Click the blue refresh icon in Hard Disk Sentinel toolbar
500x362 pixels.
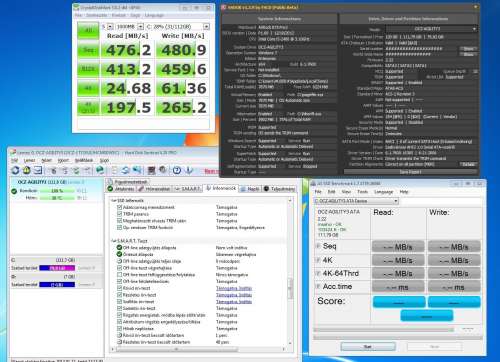[15, 170]
